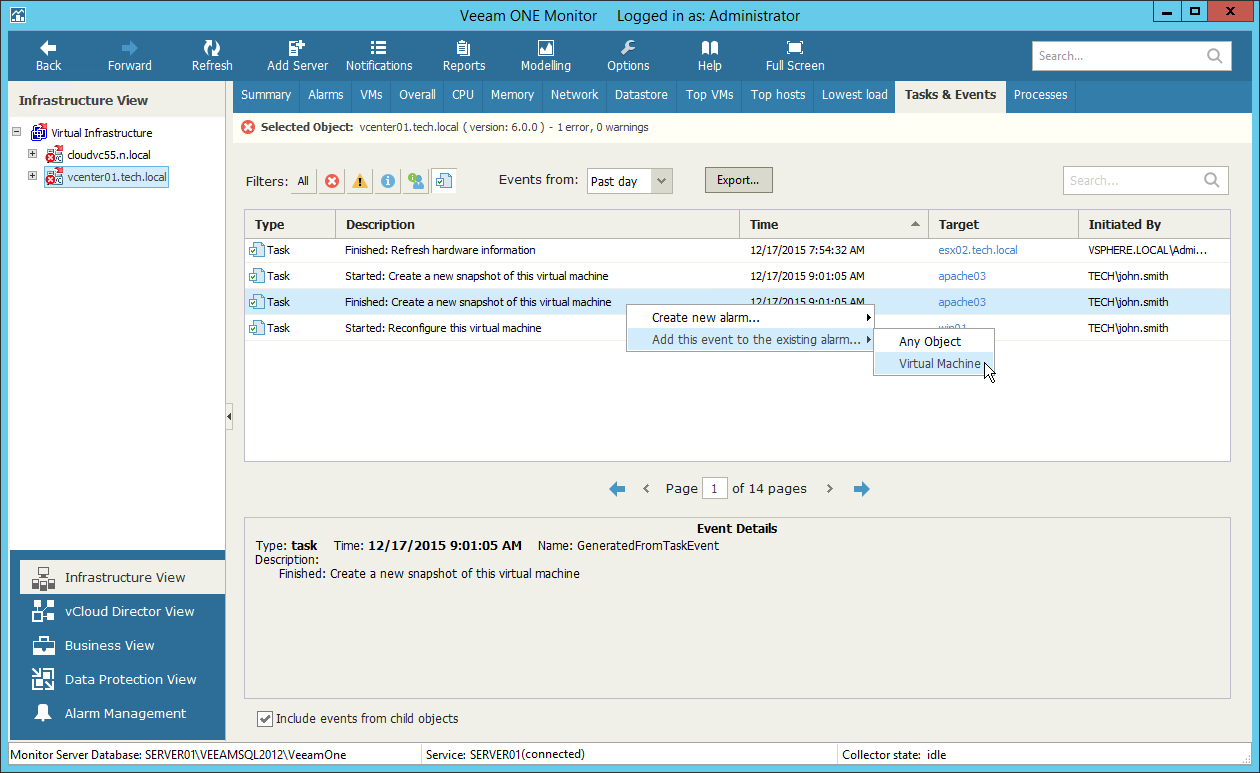Open the Options dialog
1260x773 pixels.
click(x=628, y=56)
